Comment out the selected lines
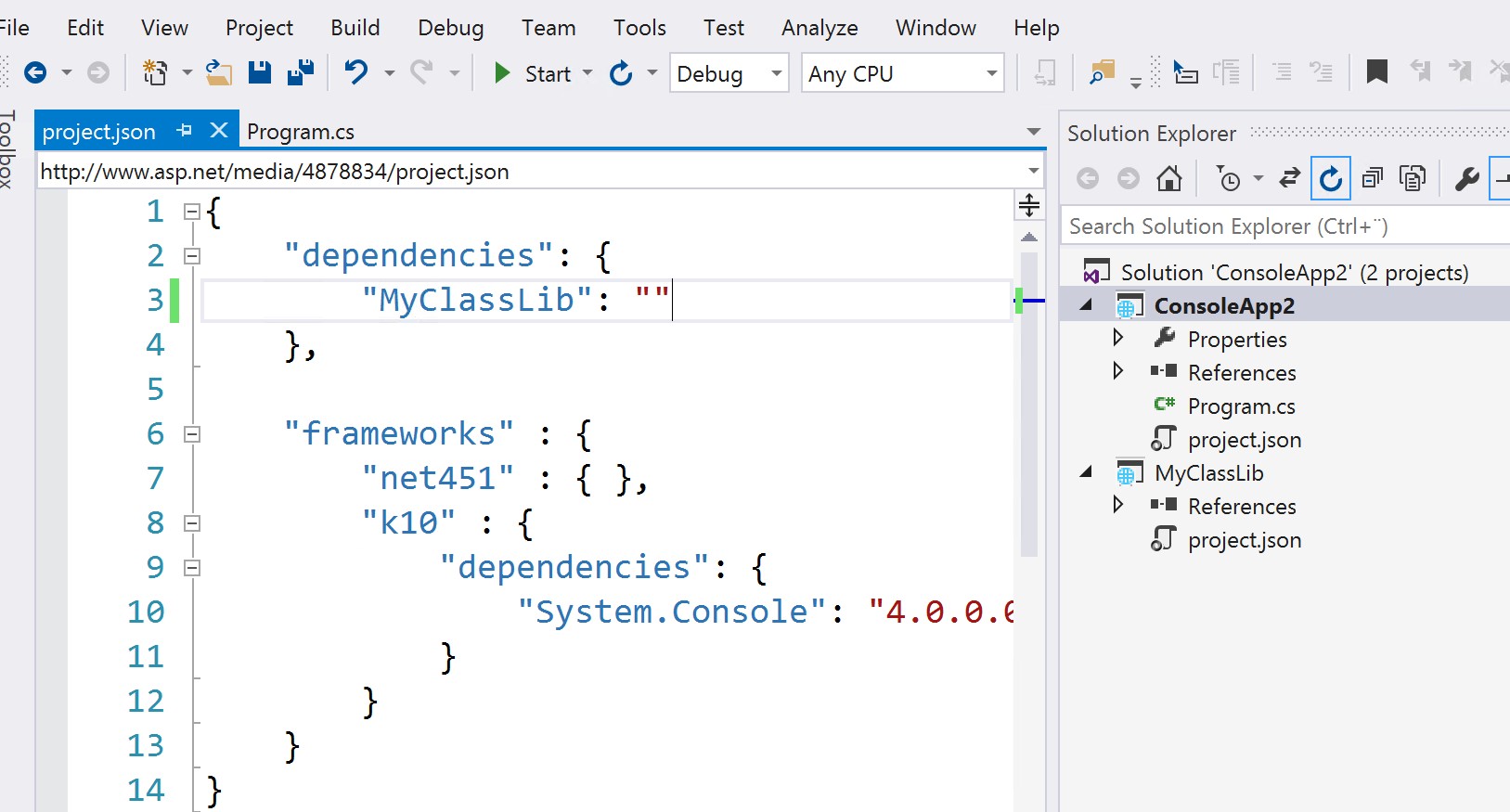1510x812 pixels. (x=1282, y=71)
